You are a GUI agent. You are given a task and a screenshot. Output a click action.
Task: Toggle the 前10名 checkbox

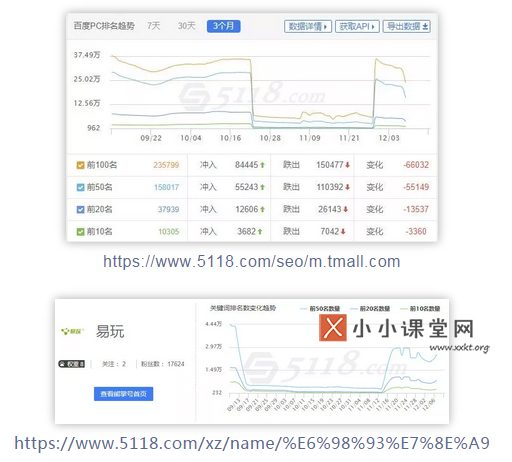click(x=80, y=232)
